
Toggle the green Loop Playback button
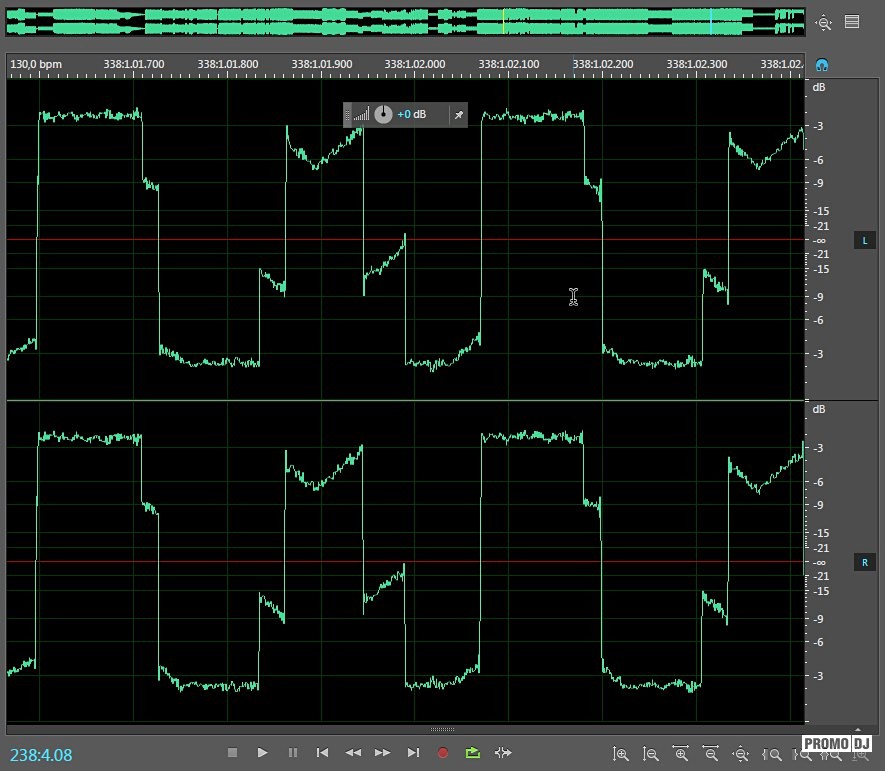click(x=473, y=753)
